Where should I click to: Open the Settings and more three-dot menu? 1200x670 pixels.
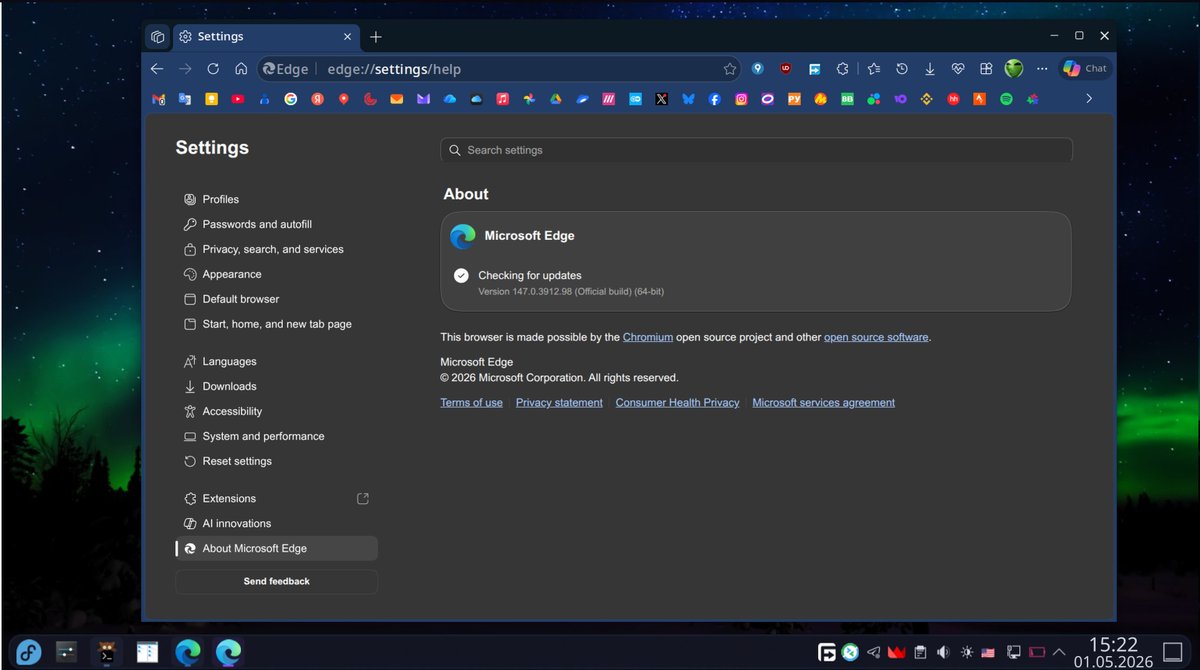tap(1042, 69)
